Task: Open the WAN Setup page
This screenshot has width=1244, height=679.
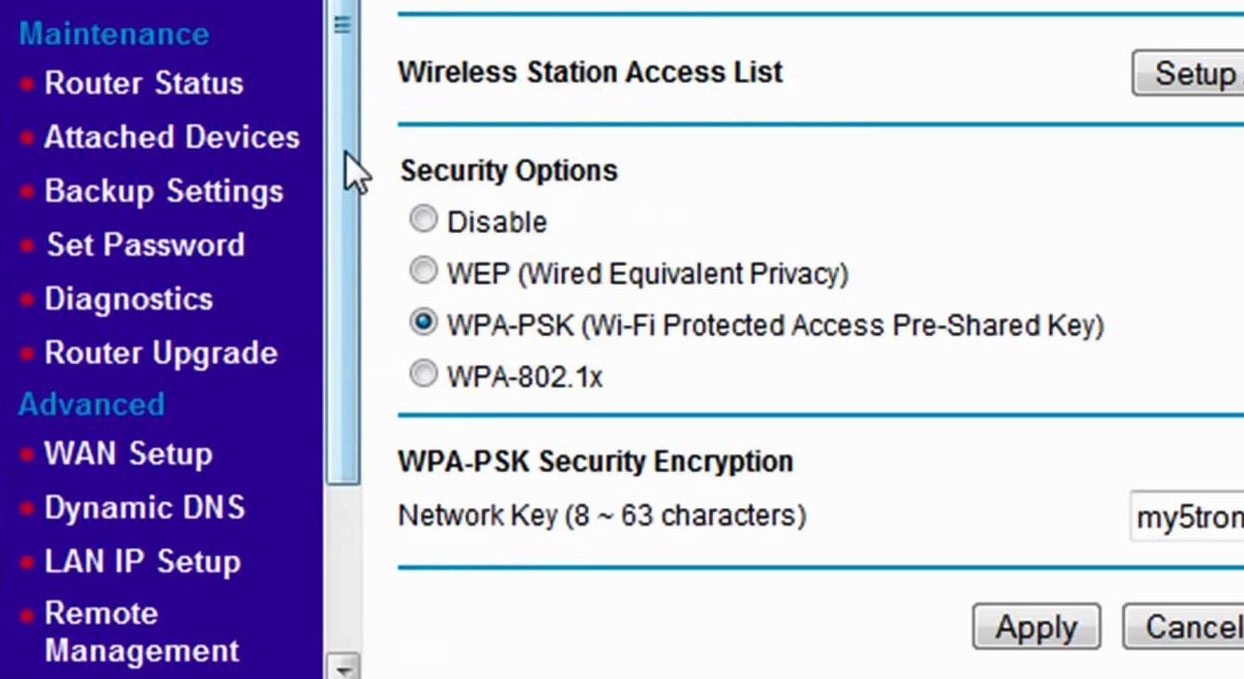Action: point(128,454)
